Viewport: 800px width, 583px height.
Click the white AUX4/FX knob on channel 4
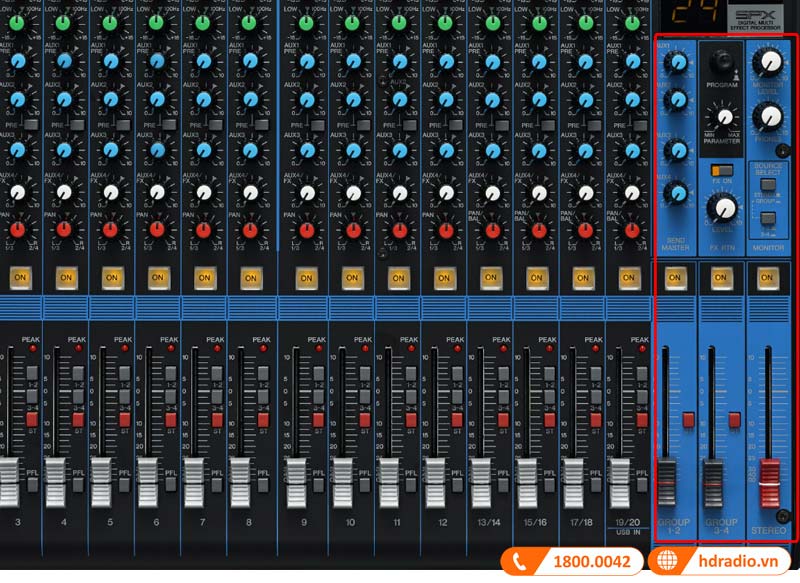(x=155, y=193)
